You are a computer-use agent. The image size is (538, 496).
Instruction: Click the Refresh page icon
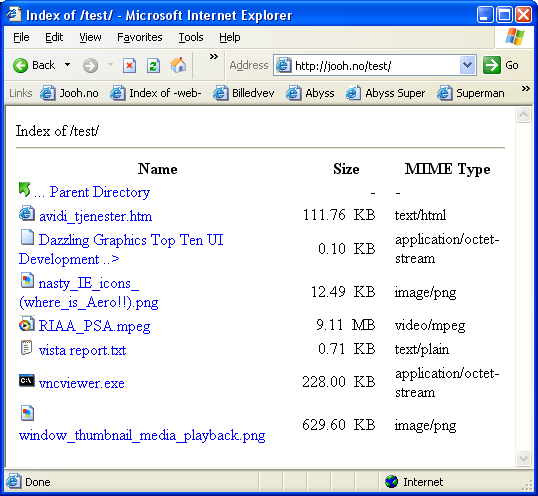(x=153, y=65)
